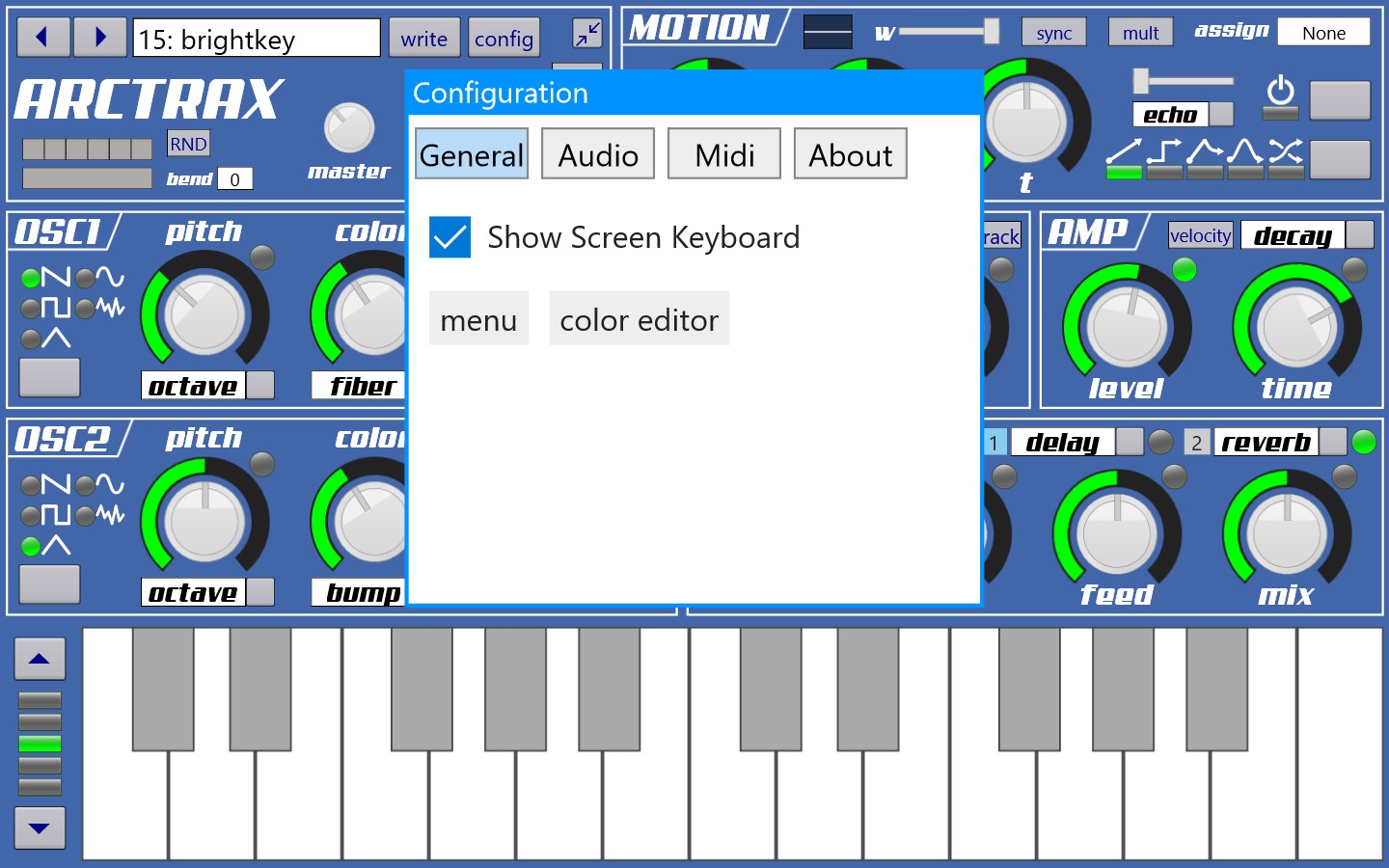This screenshot has width=1389, height=868.
Task: Toggle the reverb enable LED
Action: click(x=1364, y=442)
